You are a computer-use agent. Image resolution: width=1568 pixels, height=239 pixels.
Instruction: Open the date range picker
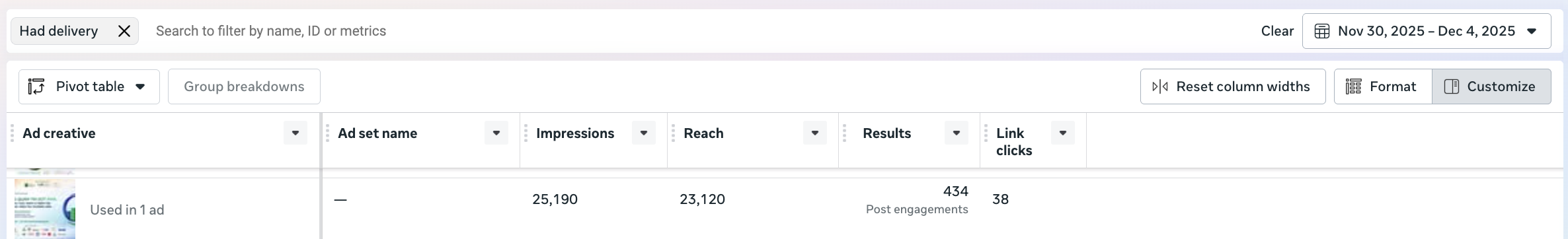click(1427, 31)
